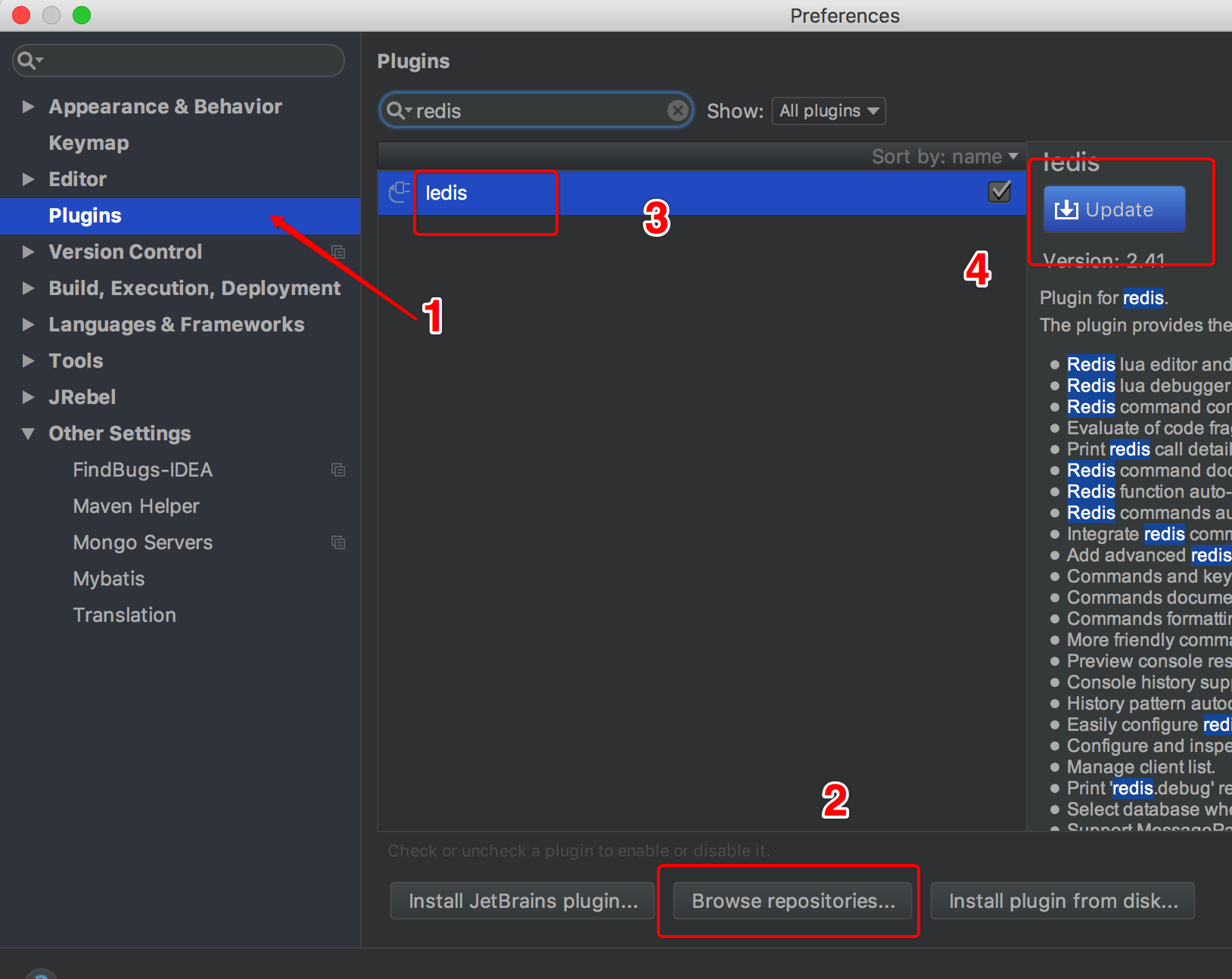The image size is (1232, 979).
Task: Expand the JRebel section
Action: point(29,397)
